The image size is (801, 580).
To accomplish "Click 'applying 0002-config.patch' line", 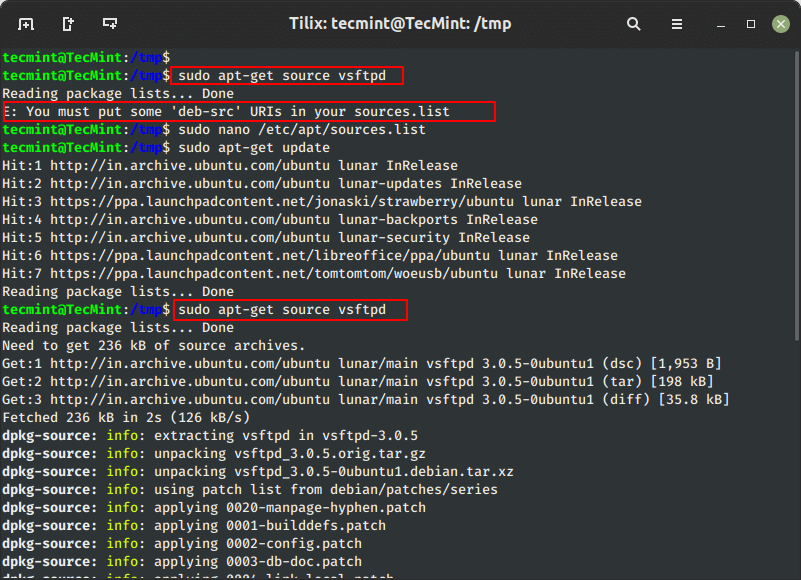I will pyautogui.click(x=182, y=544).
